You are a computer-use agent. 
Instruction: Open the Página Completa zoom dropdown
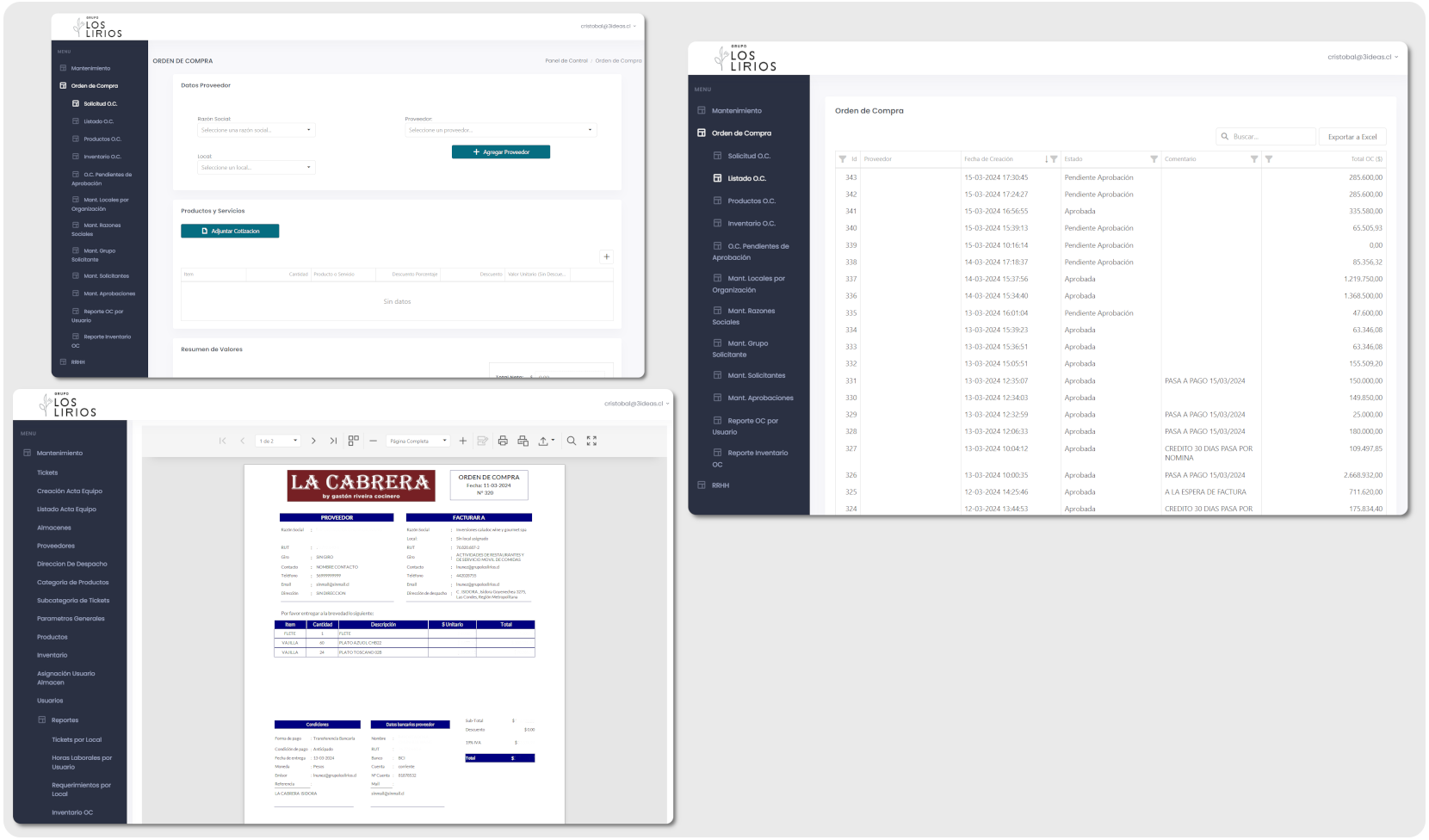point(418,441)
